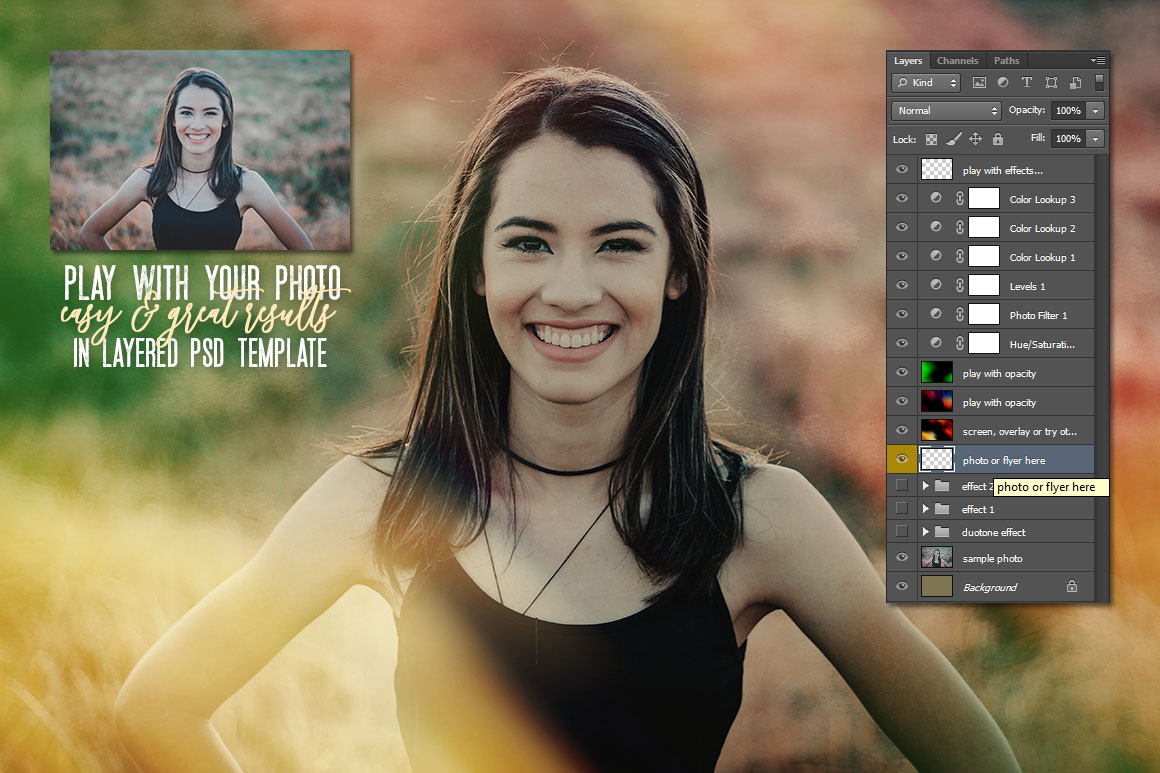Click the Background layer color thumbnail
Viewport: 1160px width, 773px height.
[x=936, y=587]
